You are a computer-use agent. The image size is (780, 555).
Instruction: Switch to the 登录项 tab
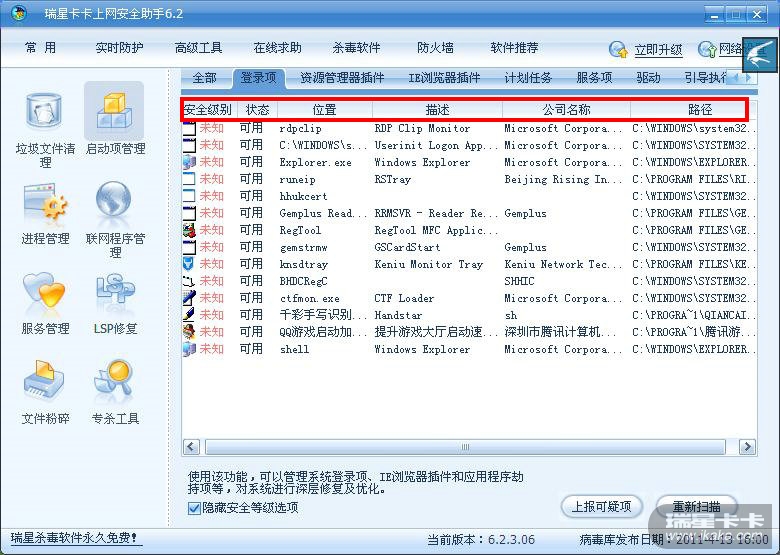click(x=259, y=78)
